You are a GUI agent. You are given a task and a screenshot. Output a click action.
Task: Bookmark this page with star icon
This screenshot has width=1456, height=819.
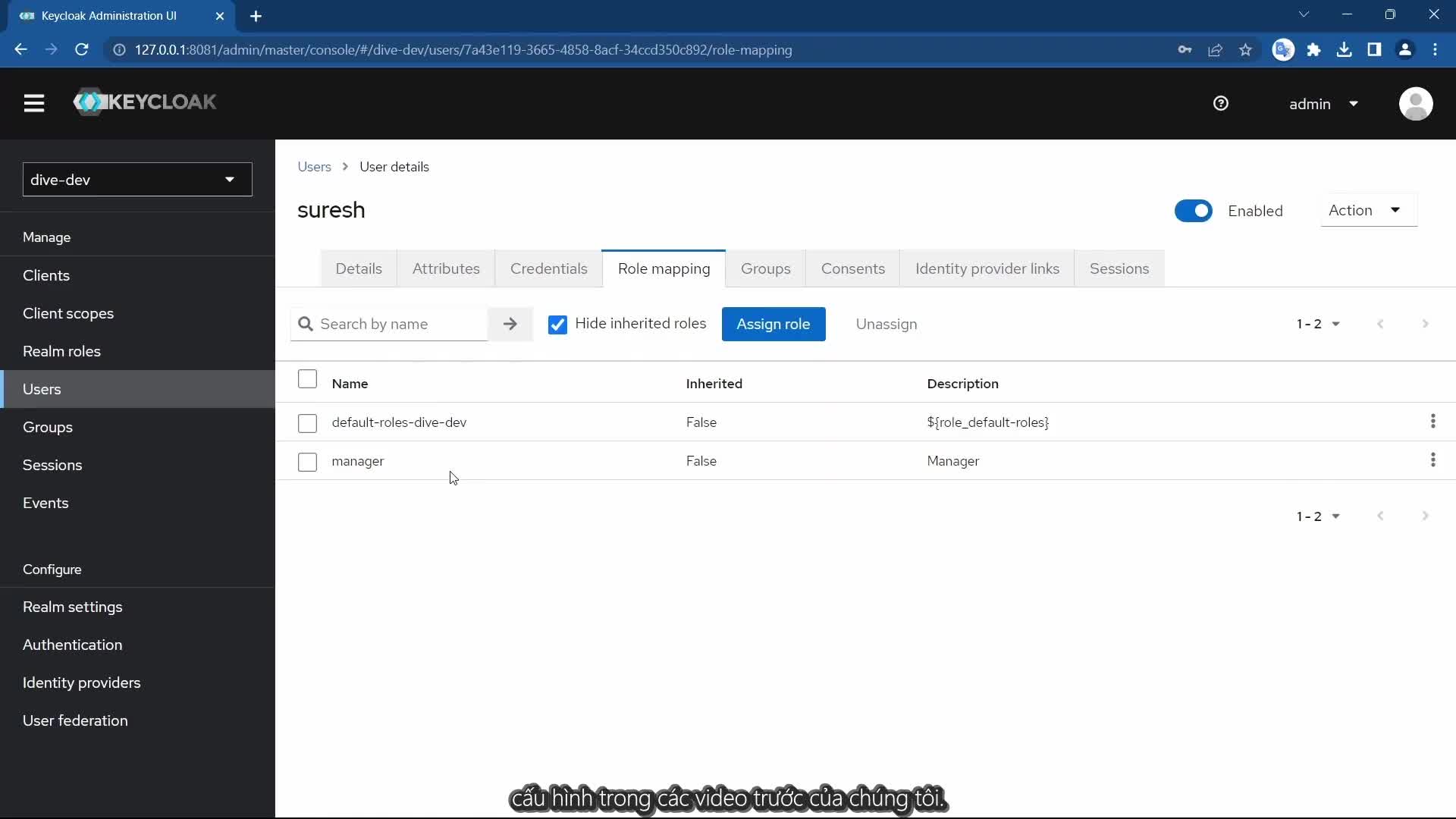(1245, 50)
